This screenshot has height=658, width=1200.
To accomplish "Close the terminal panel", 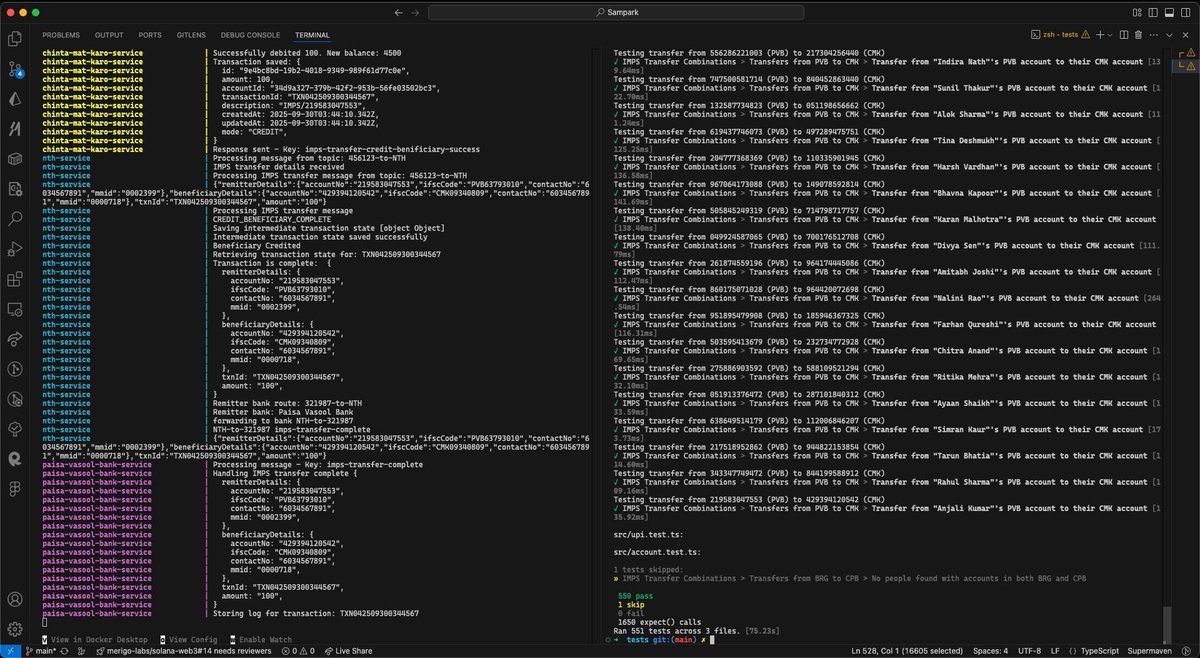I will point(1186,34).
